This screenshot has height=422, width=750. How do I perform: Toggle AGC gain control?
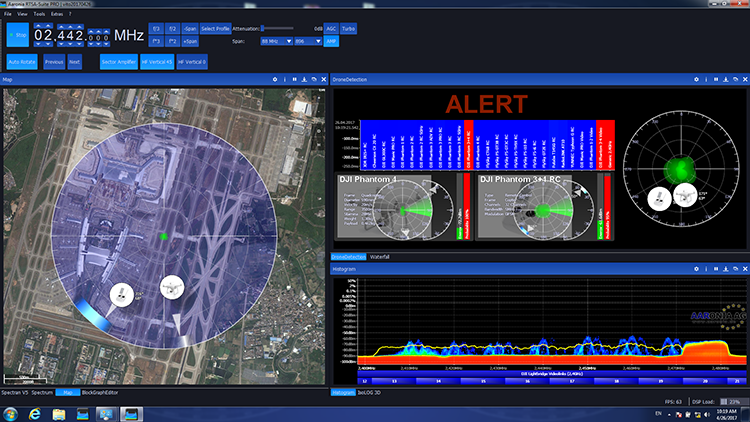331,29
